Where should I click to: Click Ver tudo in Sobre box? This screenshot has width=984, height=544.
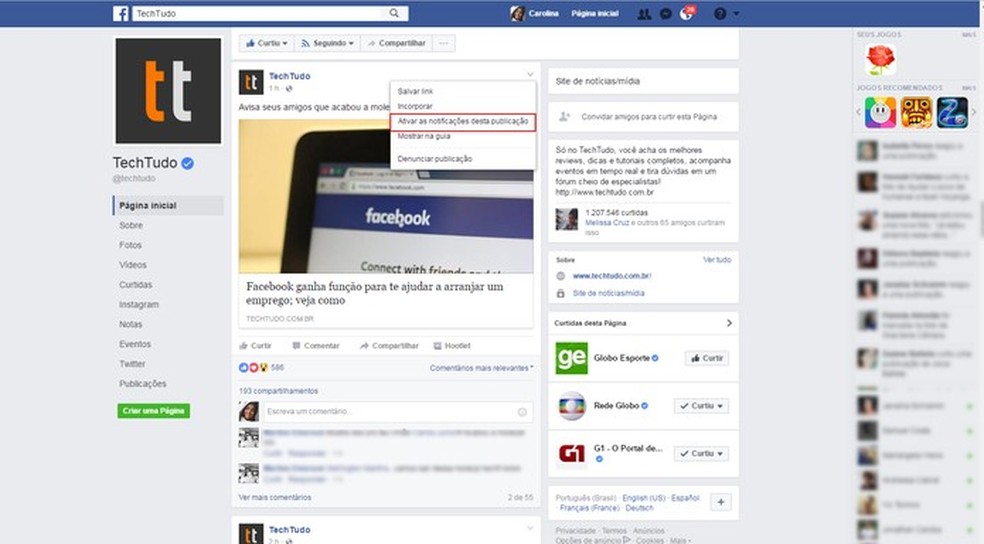point(717,260)
